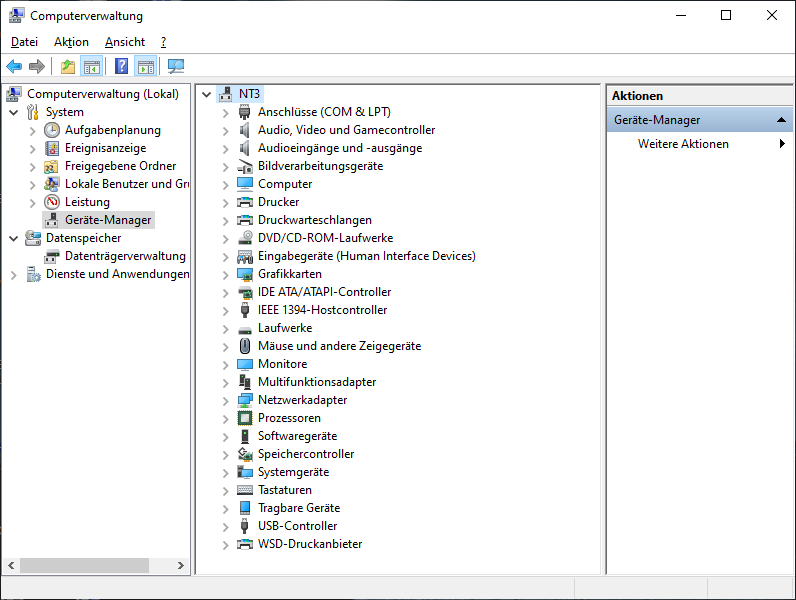Click the Grafikkarten icon

pos(245,274)
